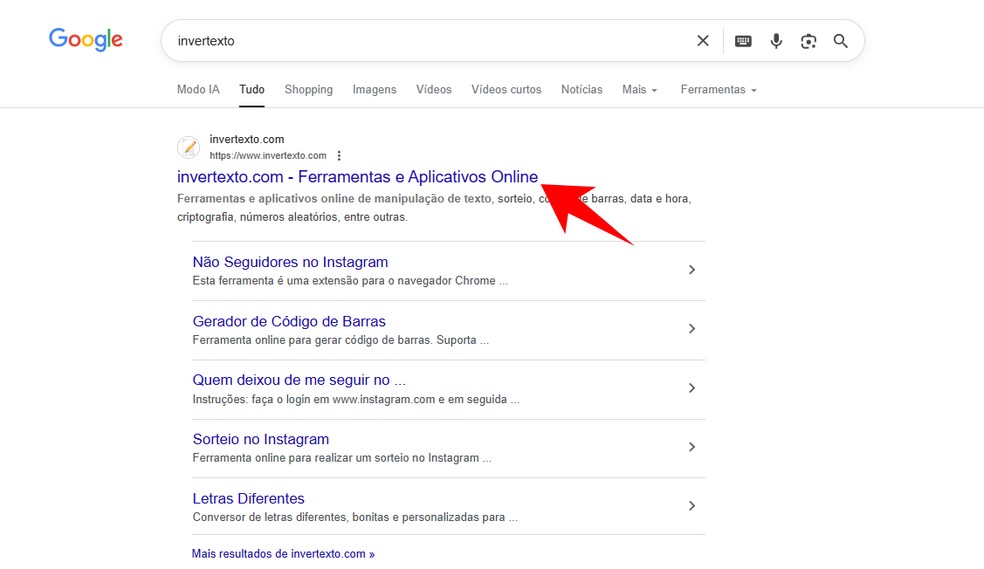Open Sorteio no Instagram link
This screenshot has height=569, width=984.
260,439
